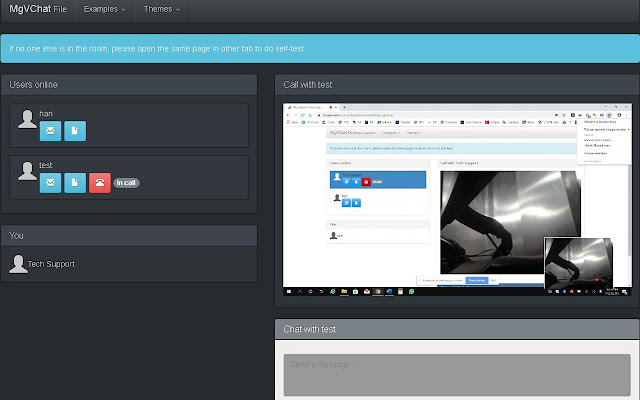640x400 pixels.
Task: Click test's user avatar icon
Action: pyautogui.click(x=27, y=171)
